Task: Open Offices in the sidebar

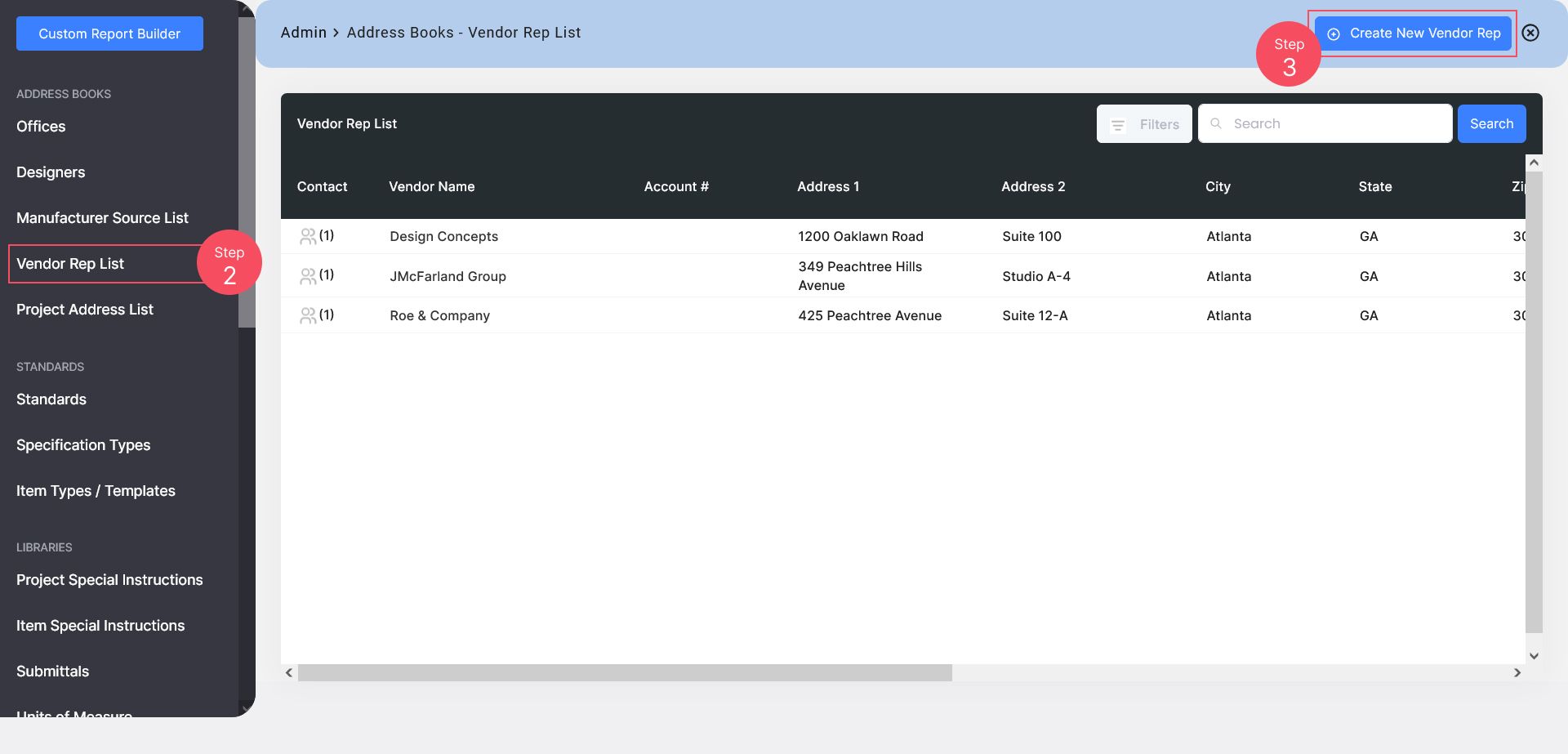Action: (x=41, y=127)
